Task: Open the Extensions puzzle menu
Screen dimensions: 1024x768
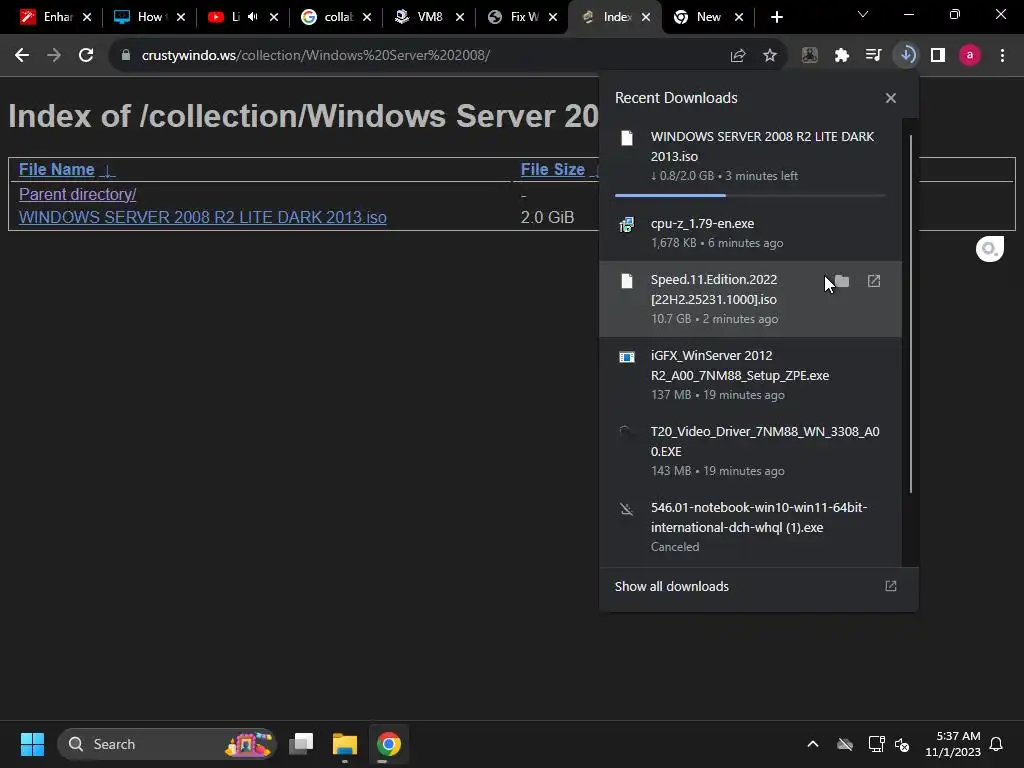Action: coord(842,56)
